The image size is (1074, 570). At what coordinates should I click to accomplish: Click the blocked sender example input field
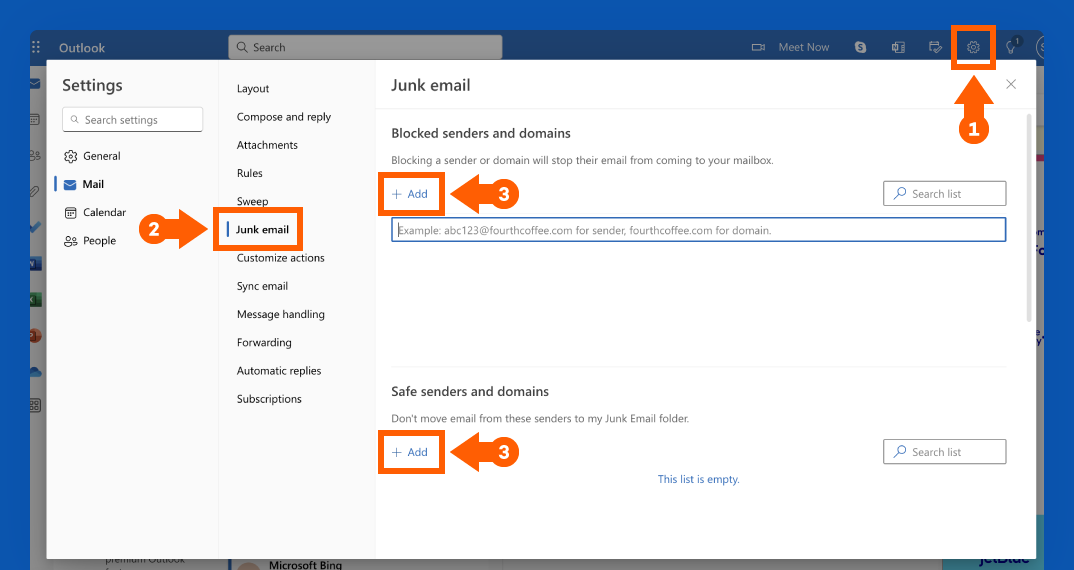699,230
